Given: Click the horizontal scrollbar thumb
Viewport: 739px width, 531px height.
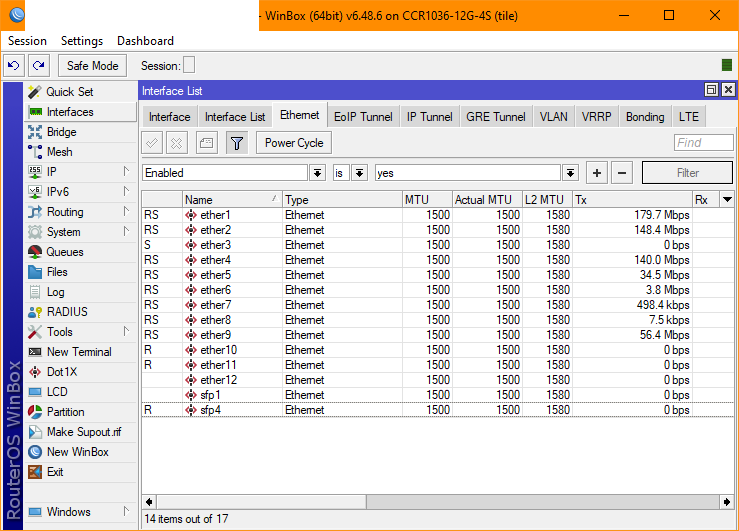Looking at the screenshot, I should [x=262, y=502].
